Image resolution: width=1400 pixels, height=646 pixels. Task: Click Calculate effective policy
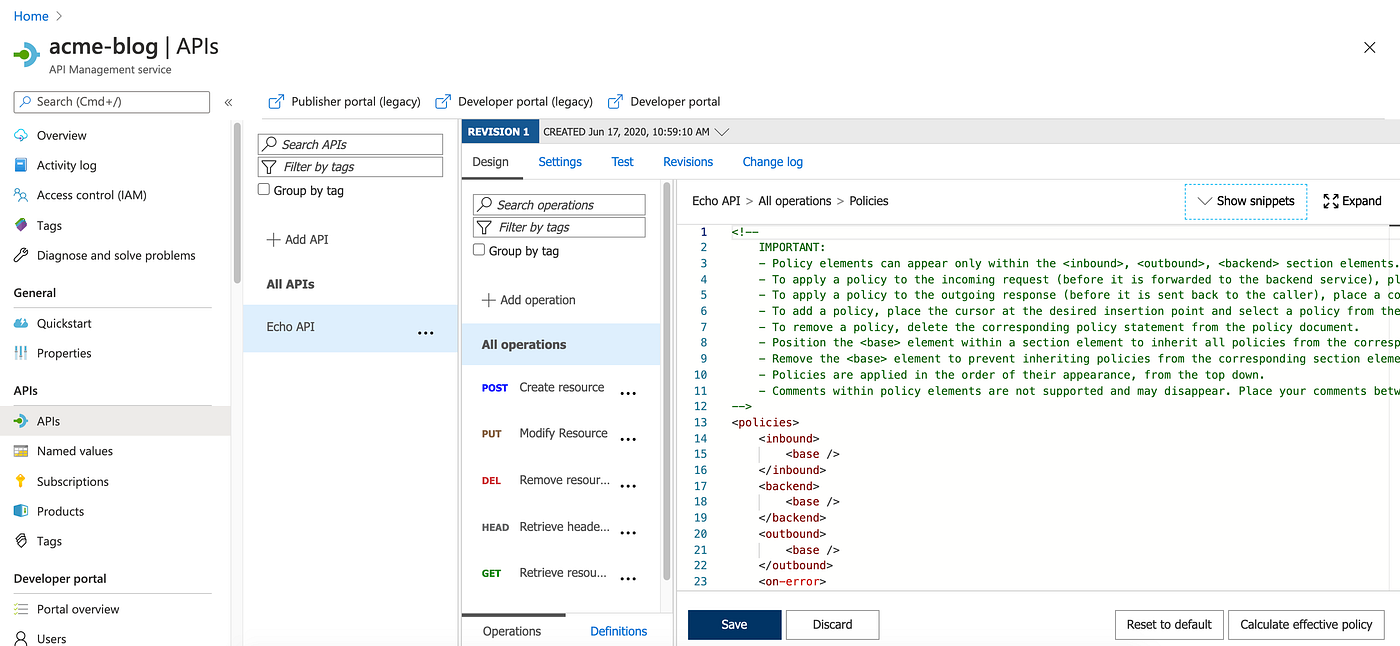click(x=1306, y=624)
